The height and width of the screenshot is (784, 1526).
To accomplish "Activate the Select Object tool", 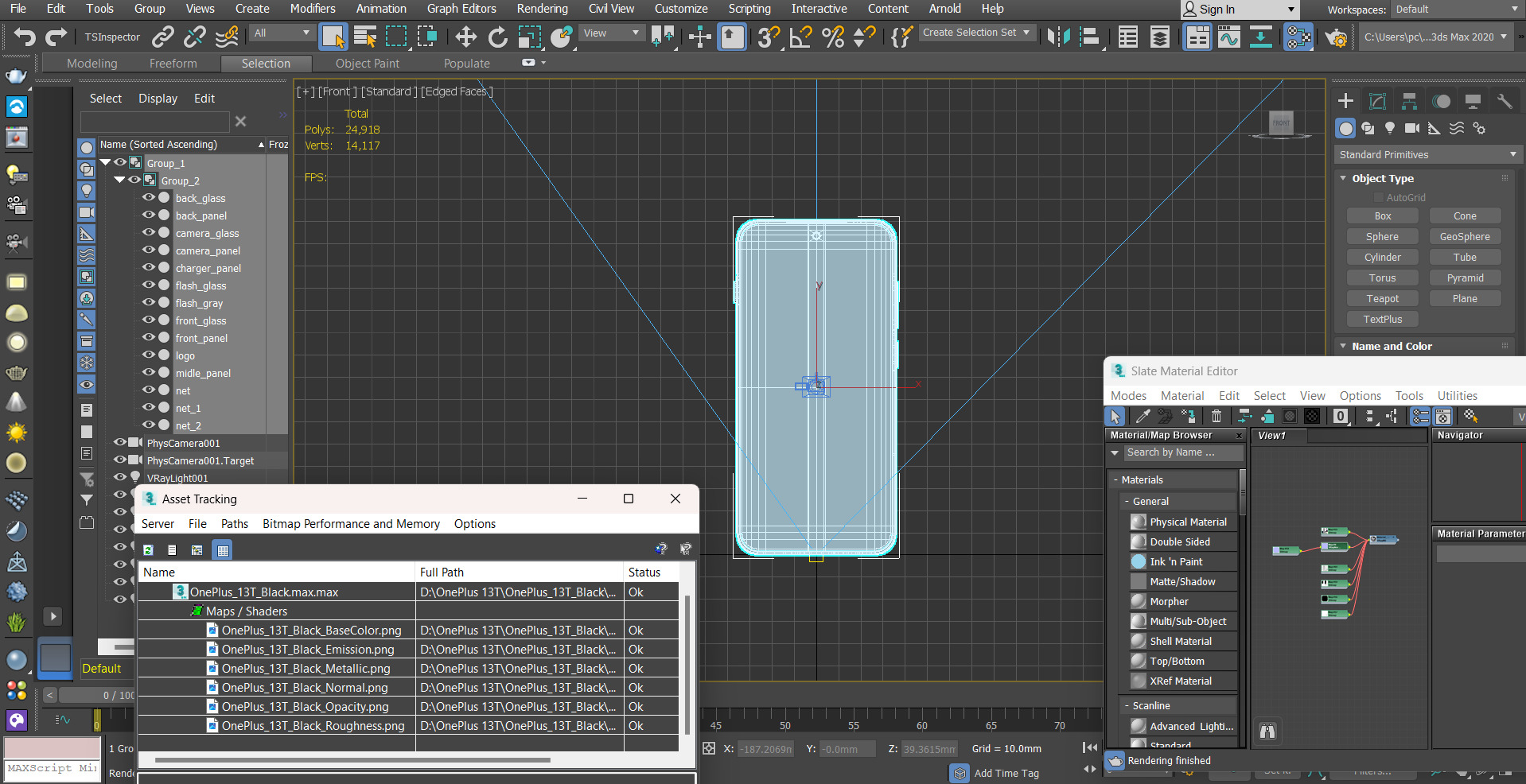I will (x=333, y=37).
